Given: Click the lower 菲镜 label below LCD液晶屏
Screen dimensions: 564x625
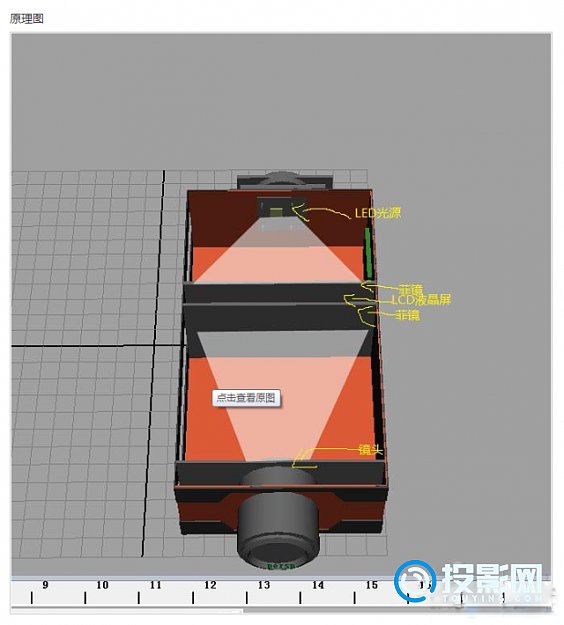Looking at the screenshot, I should point(408,315).
